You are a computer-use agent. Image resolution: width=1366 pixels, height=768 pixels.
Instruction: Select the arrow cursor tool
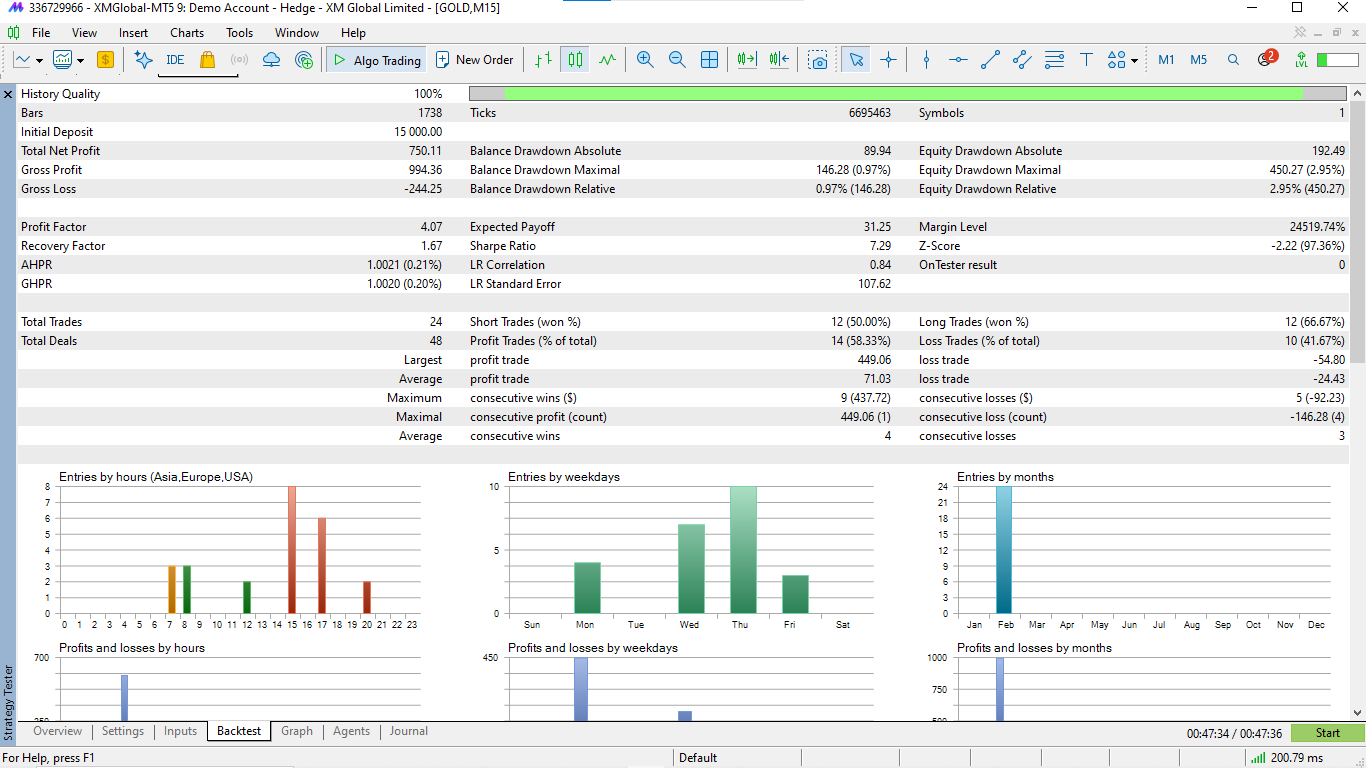point(855,60)
